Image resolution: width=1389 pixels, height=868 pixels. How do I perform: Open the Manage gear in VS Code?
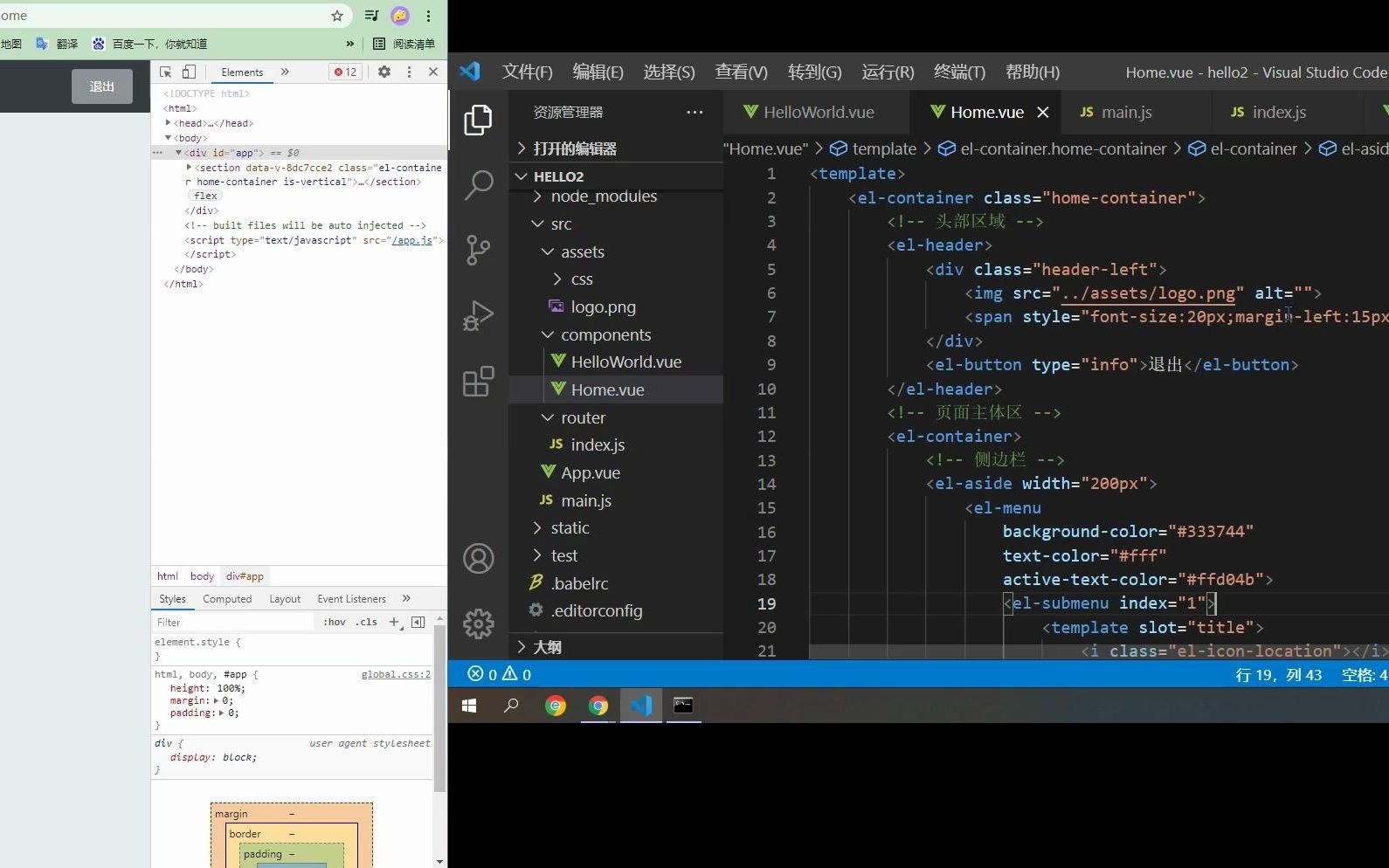point(478,623)
